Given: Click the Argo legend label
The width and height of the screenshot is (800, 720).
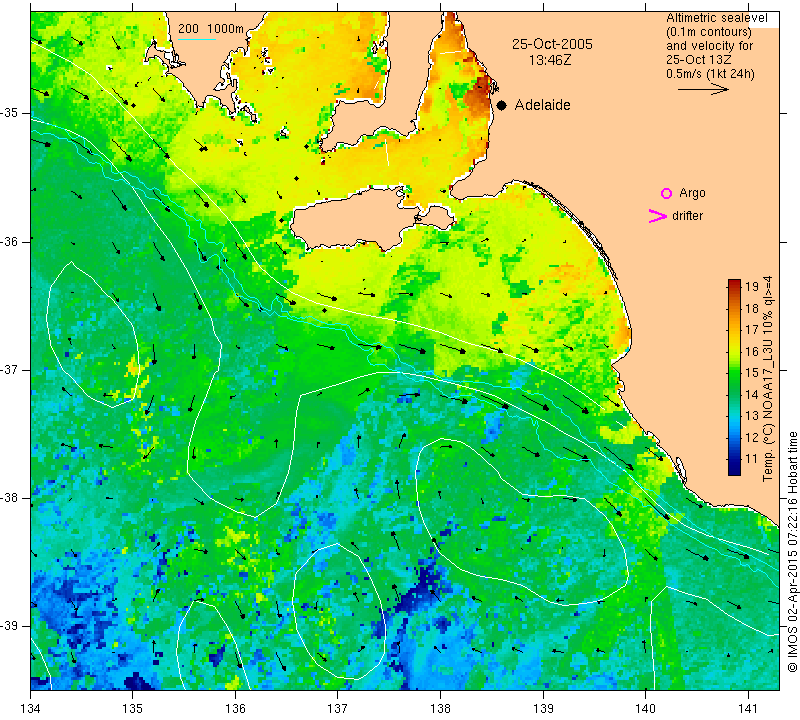Looking at the screenshot, I should pyautogui.click(x=692, y=193).
